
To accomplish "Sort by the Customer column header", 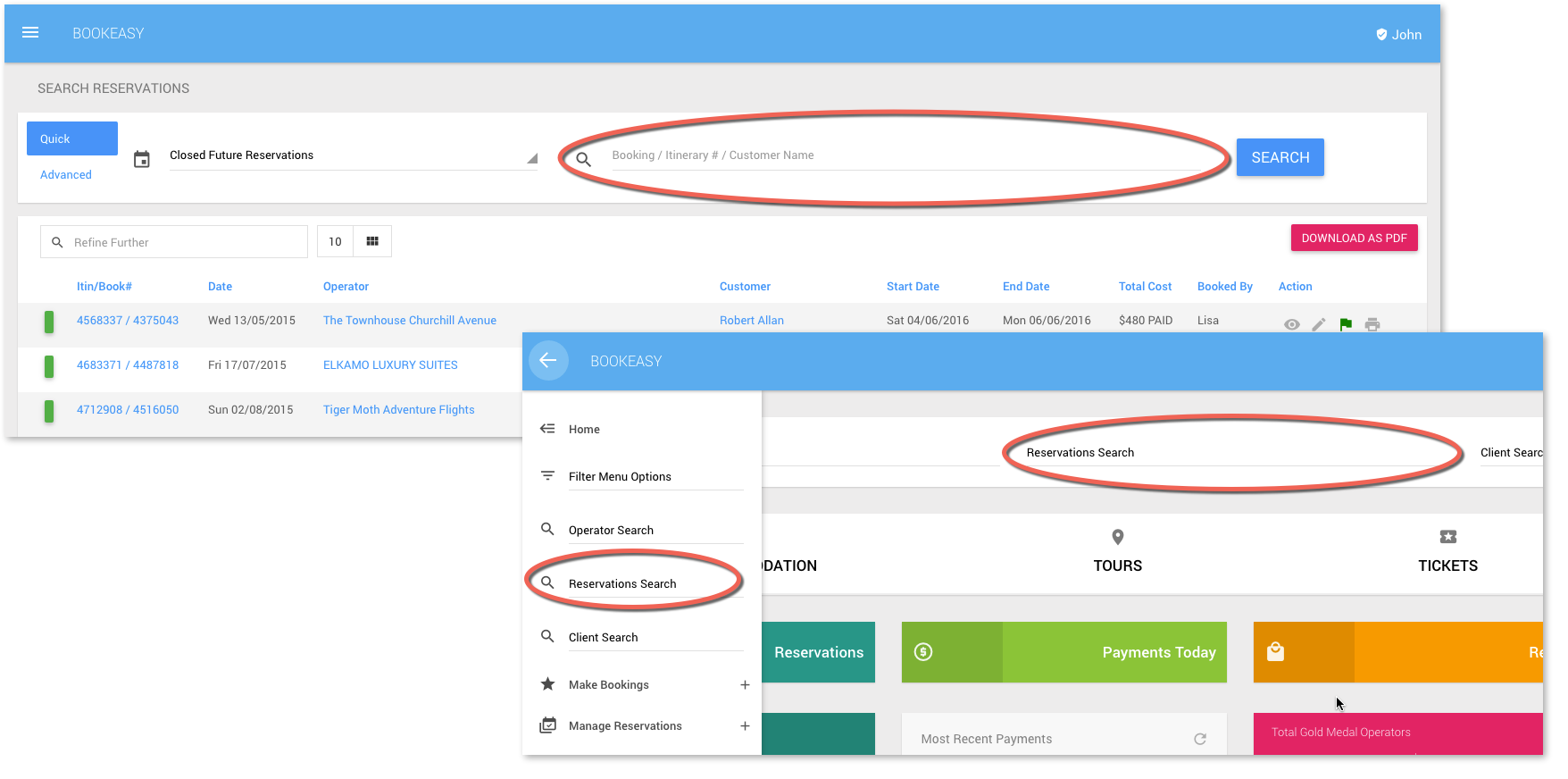I will (x=745, y=287).
